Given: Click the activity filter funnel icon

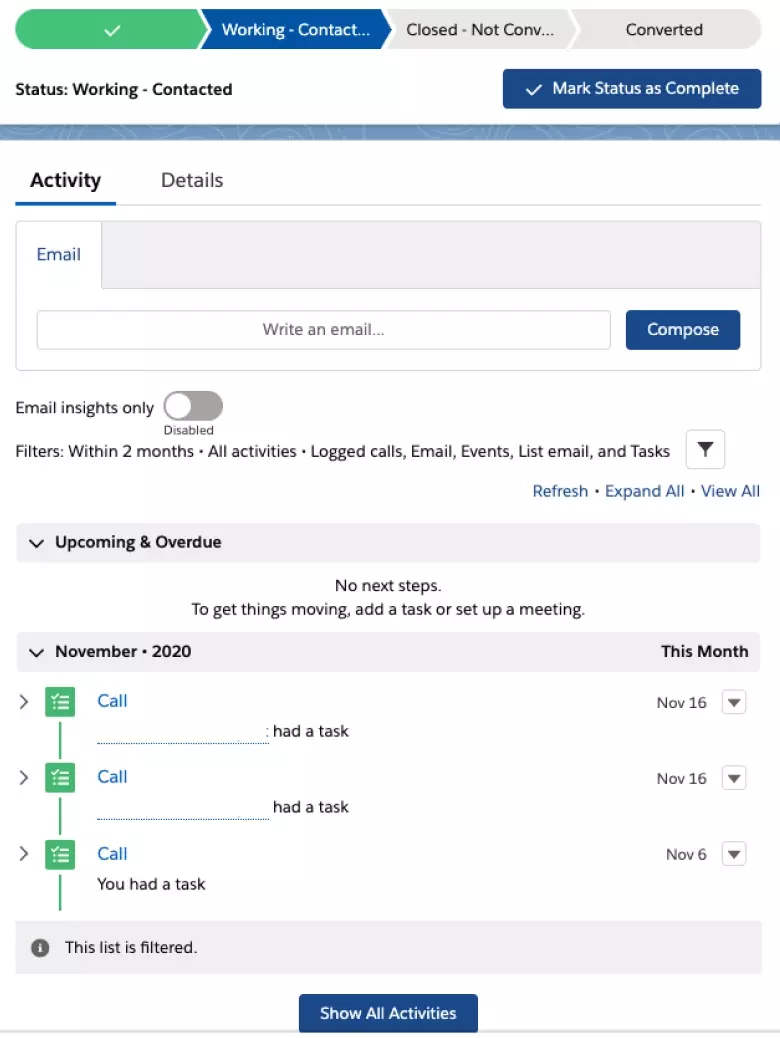Looking at the screenshot, I should pos(705,450).
